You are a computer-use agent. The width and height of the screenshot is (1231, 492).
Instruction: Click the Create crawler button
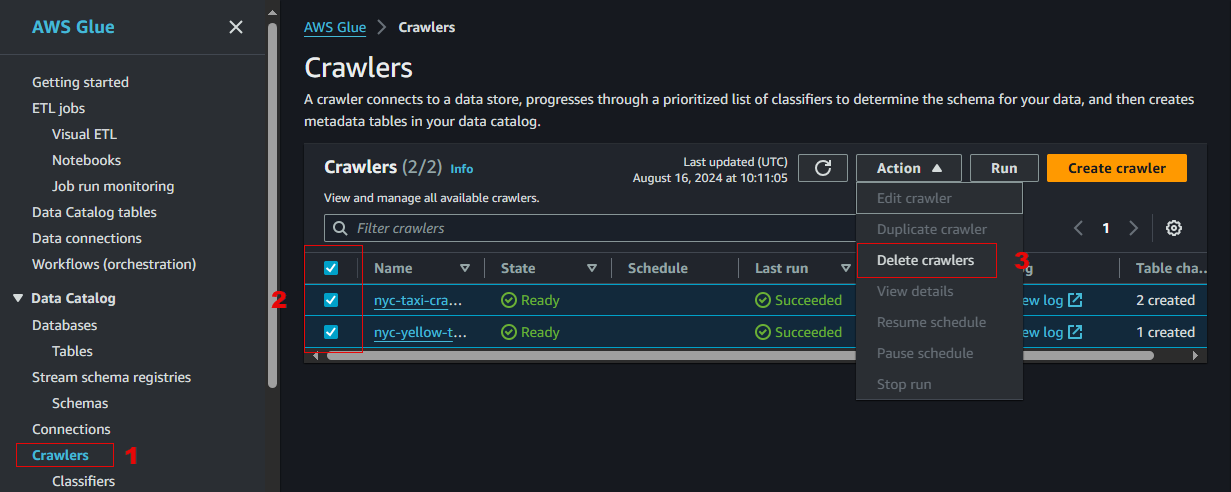1117,168
